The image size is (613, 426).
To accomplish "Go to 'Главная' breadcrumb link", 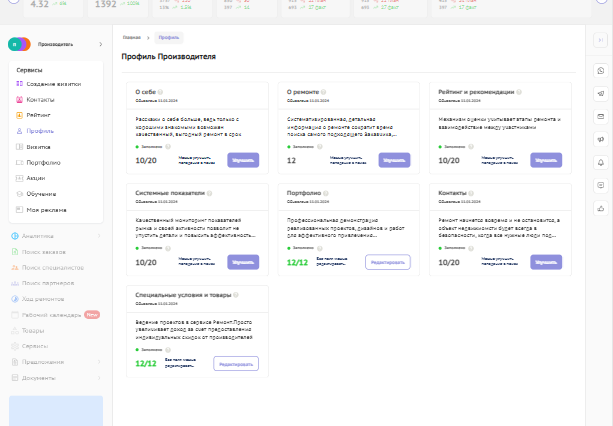I will (132, 38).
